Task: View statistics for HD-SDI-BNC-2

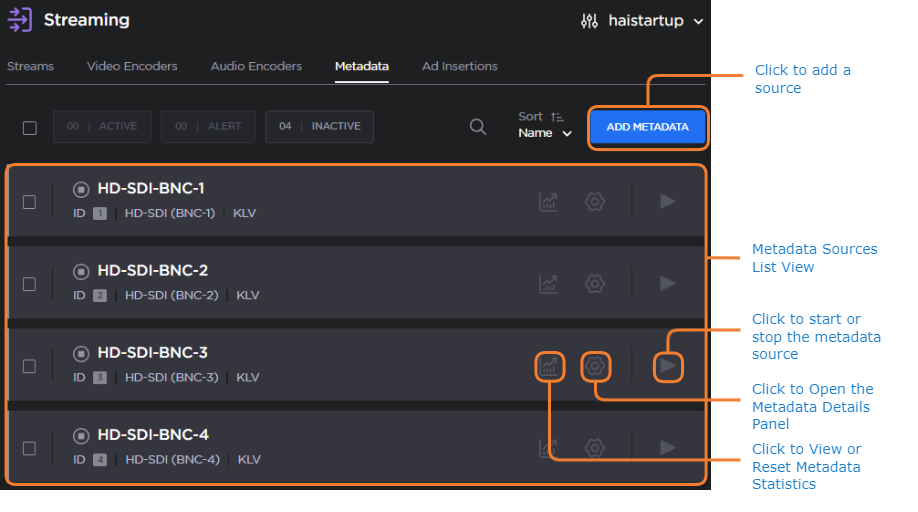Action: click(x=548, y=284)
